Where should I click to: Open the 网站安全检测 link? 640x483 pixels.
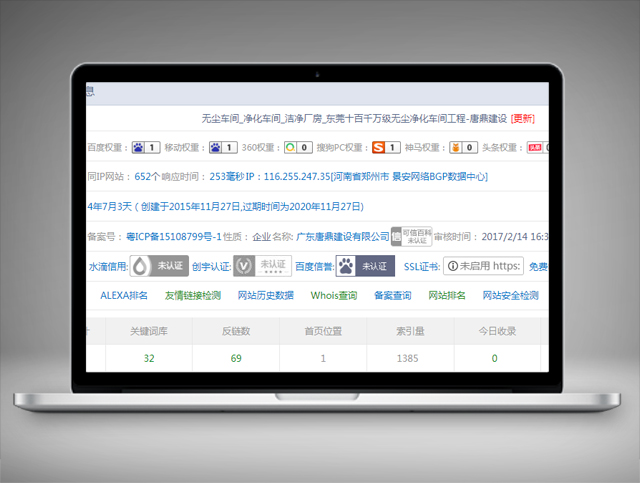click(511, 295)
